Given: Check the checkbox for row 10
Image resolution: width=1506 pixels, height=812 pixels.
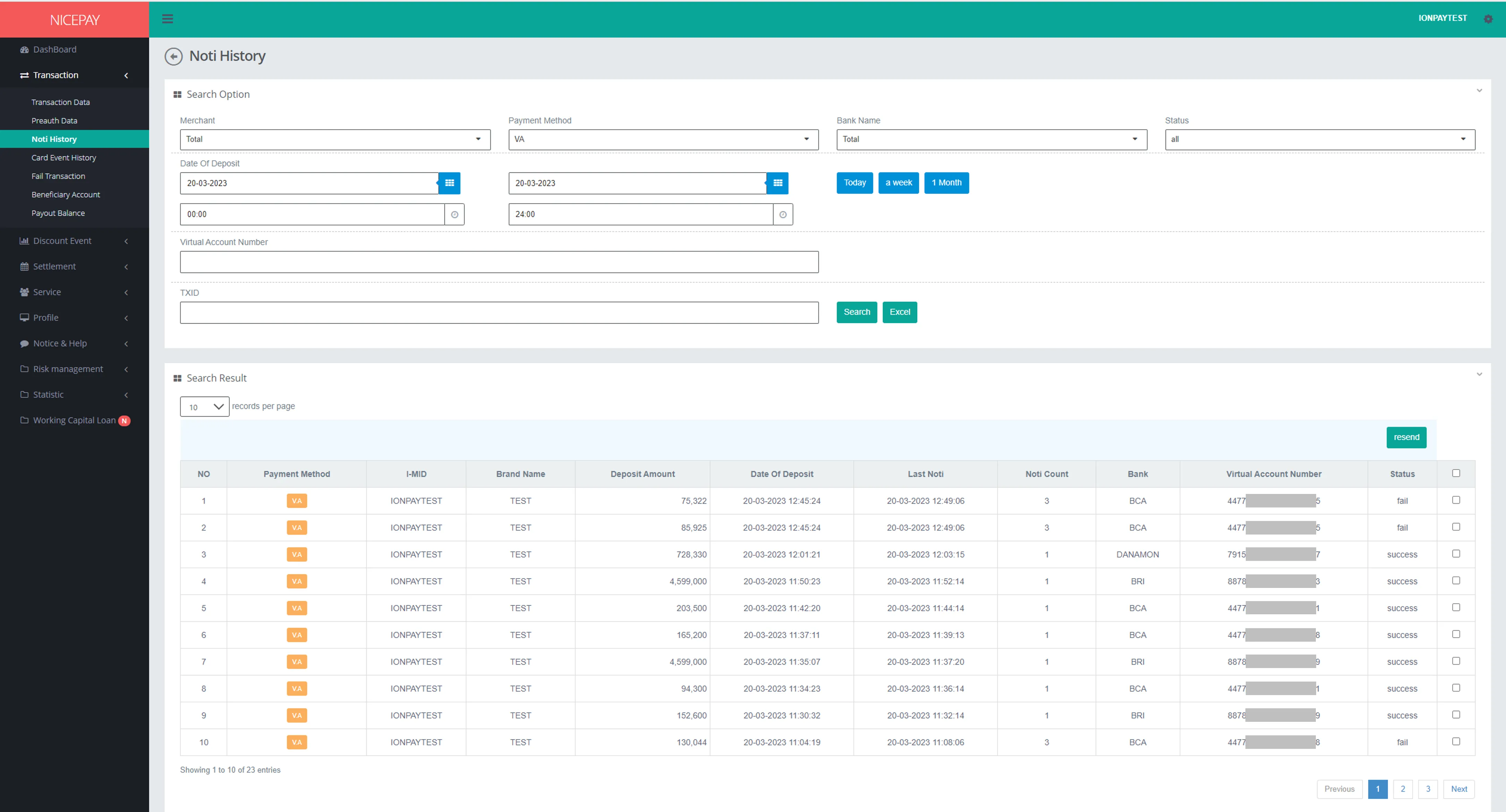Looking at the screenshot, I should click(1456, 741).
